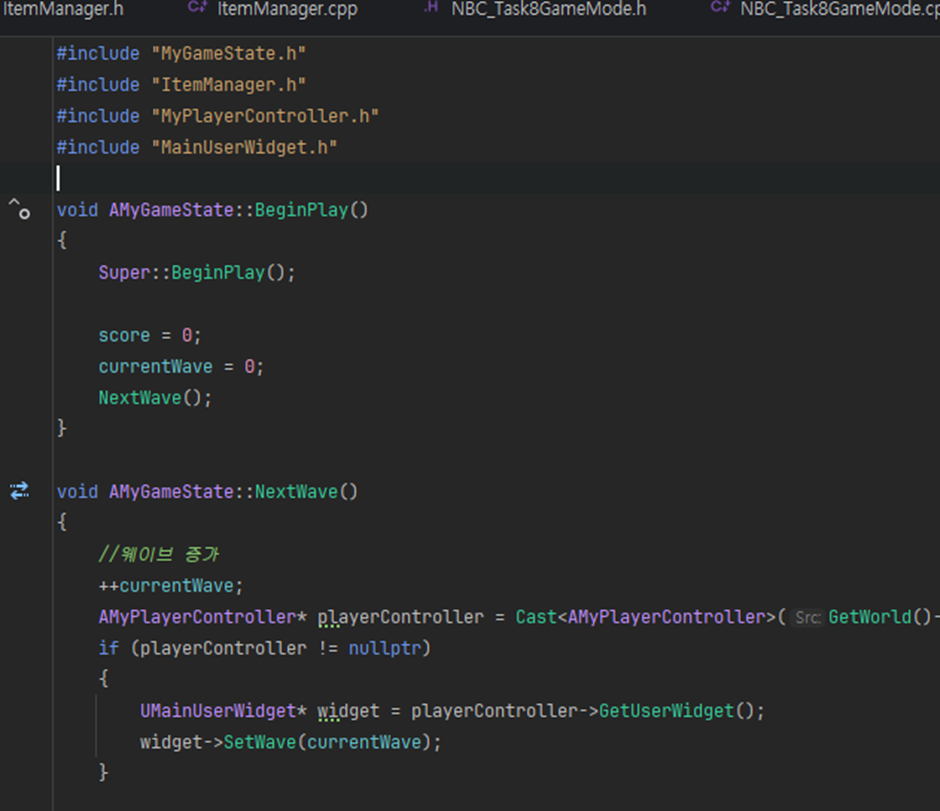
Task: Click the C++ file icon on ItemManager.cpp tab
Action: coord(197,7)
